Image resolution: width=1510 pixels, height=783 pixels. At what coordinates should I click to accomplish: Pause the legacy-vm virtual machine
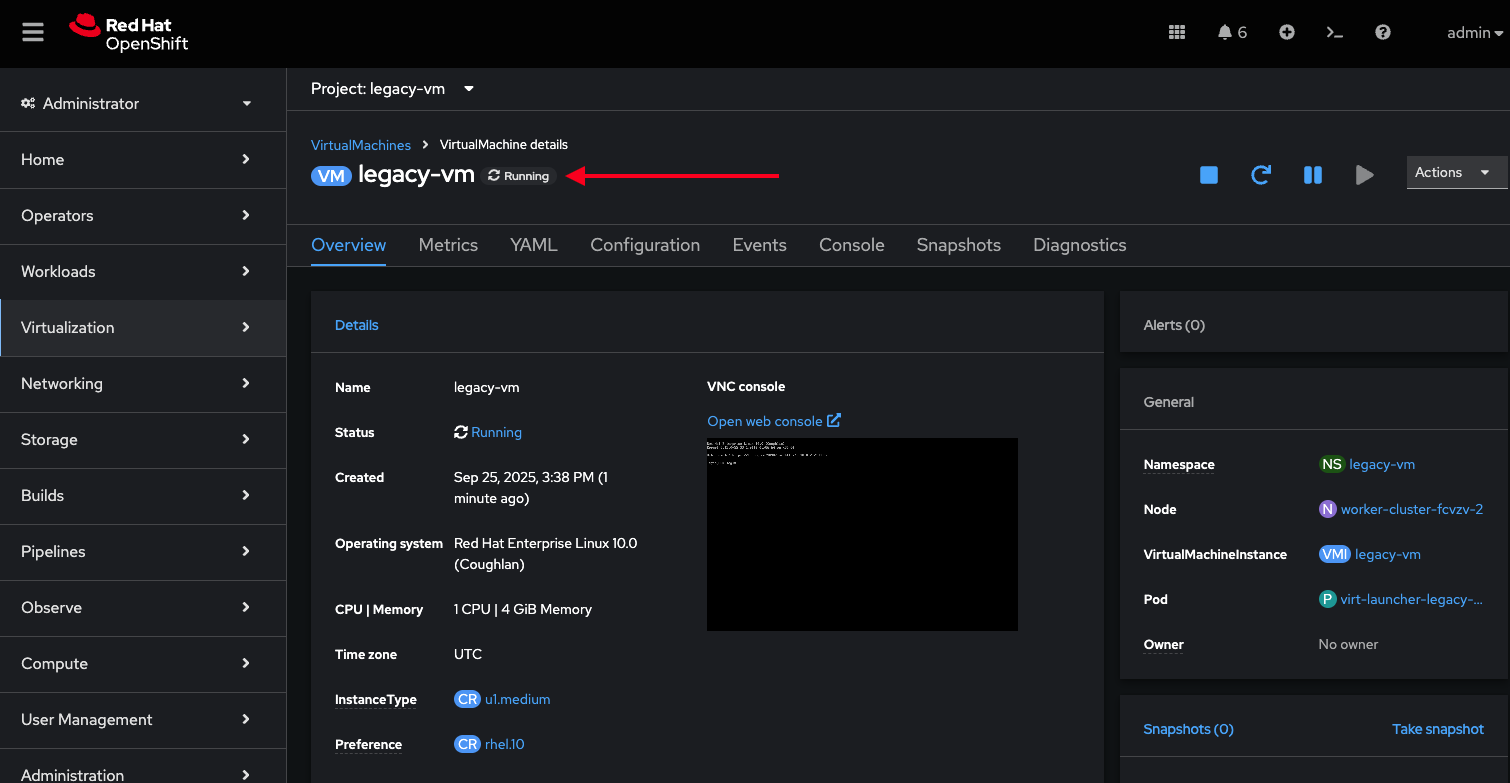click(1313, 175)
